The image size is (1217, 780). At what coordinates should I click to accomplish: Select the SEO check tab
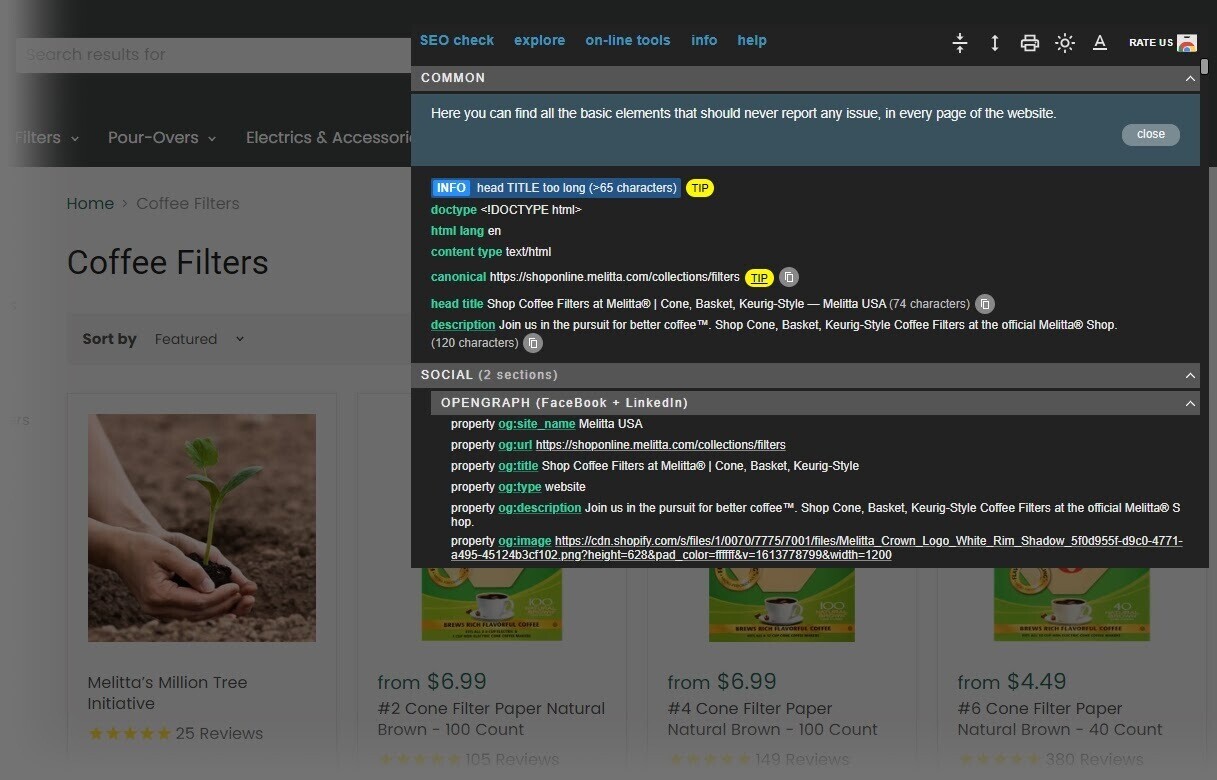[457, 40]
